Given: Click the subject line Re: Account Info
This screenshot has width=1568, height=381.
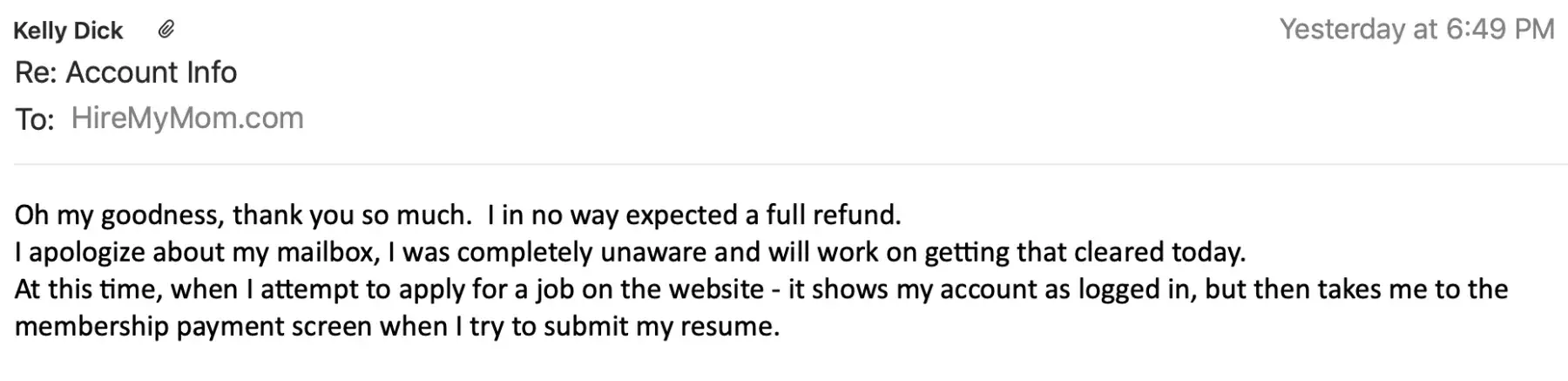Looking at the screenshot, I should coord(125,72).
